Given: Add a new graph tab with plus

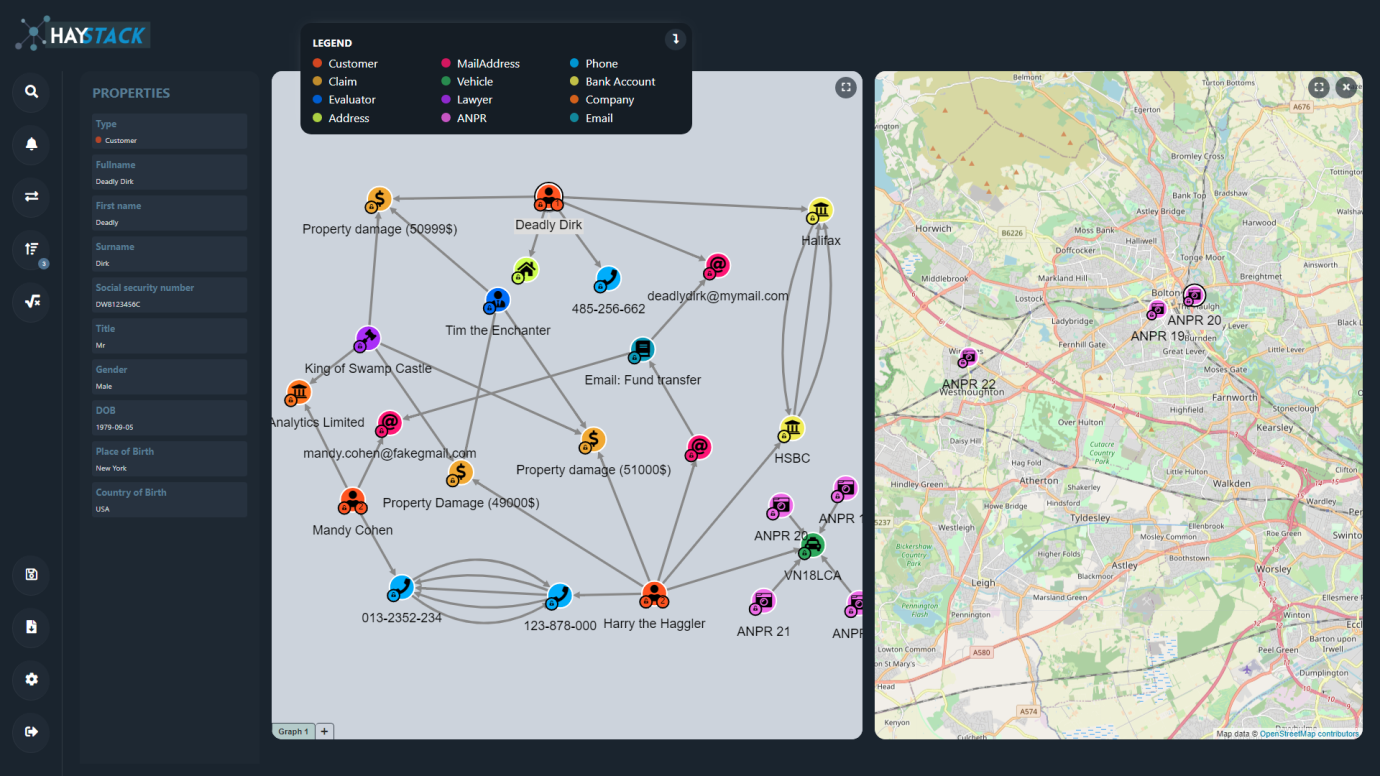Looking at the screenshot, I should (325, 731).
